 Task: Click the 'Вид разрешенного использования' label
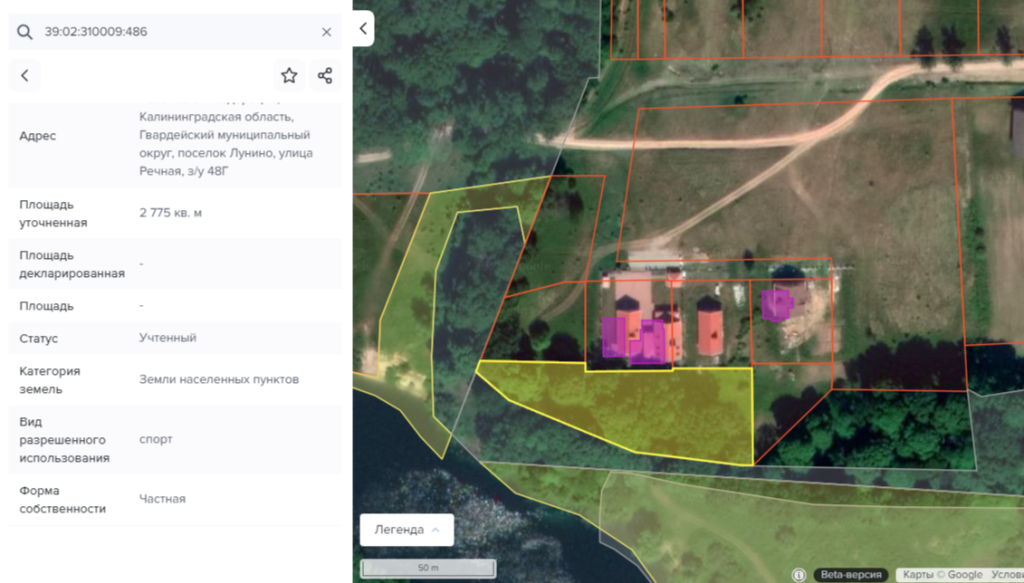[64, 440]
